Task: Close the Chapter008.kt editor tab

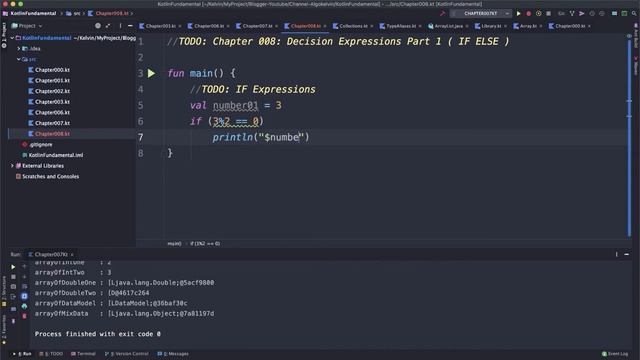Action: coord(325,26)
